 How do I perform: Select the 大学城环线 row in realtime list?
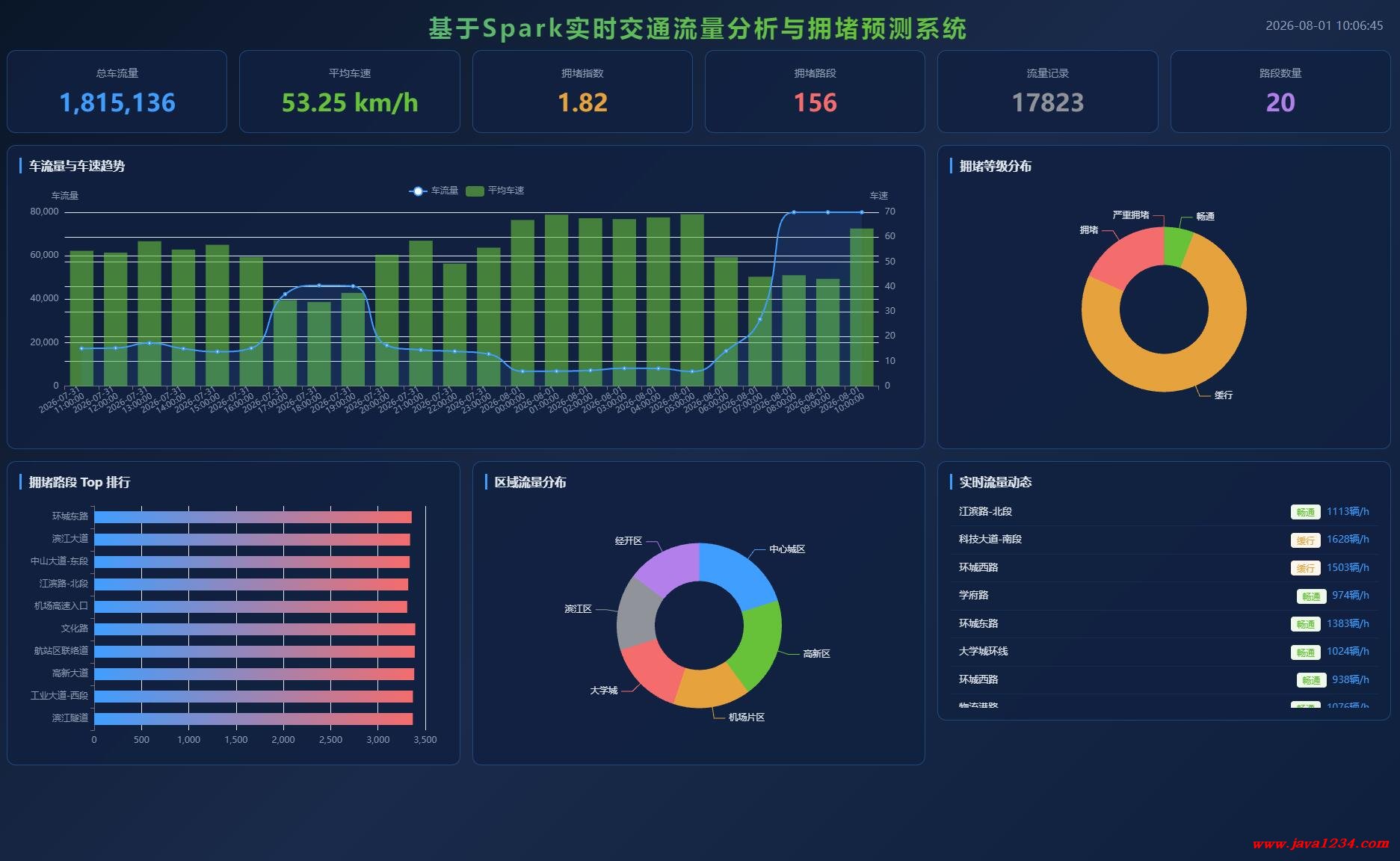click(x=1164, y=652)
